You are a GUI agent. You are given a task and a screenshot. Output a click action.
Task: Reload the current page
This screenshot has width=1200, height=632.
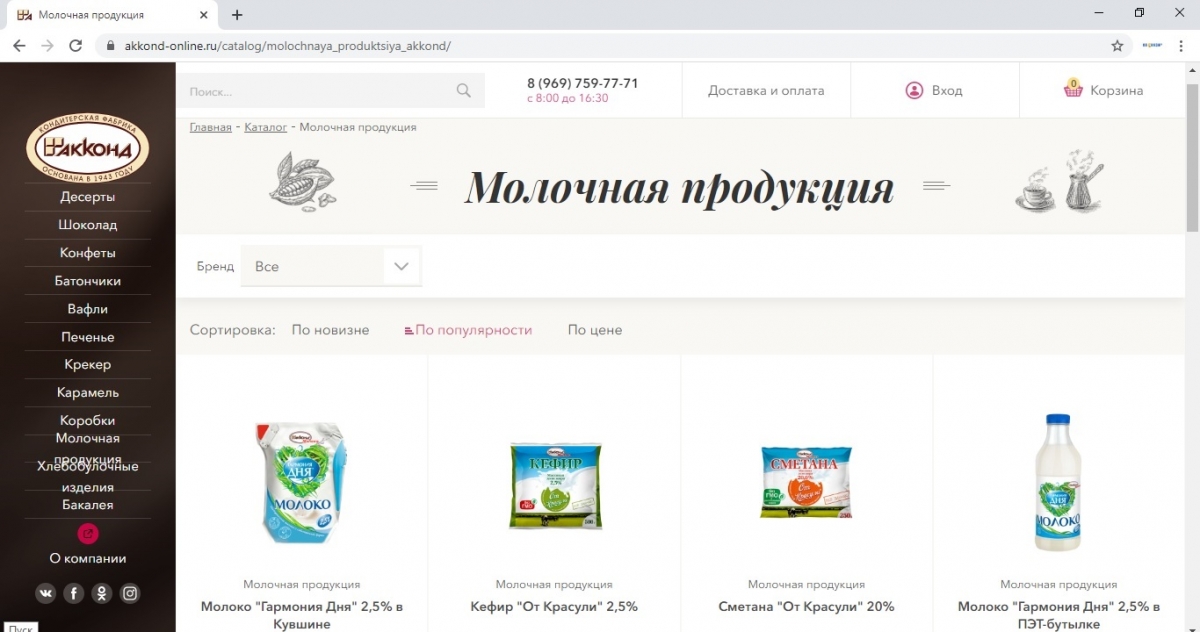[x=75, y=46]
